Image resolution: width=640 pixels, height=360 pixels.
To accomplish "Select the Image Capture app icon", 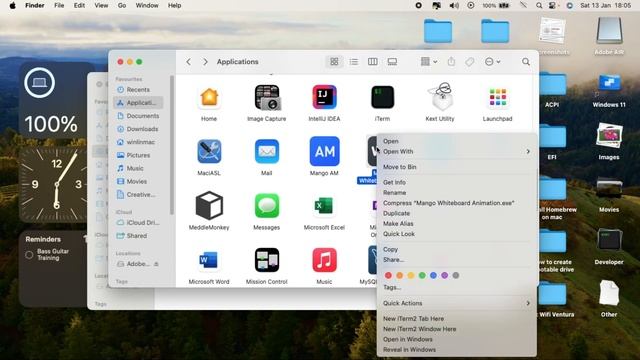I will pos(267,98).
